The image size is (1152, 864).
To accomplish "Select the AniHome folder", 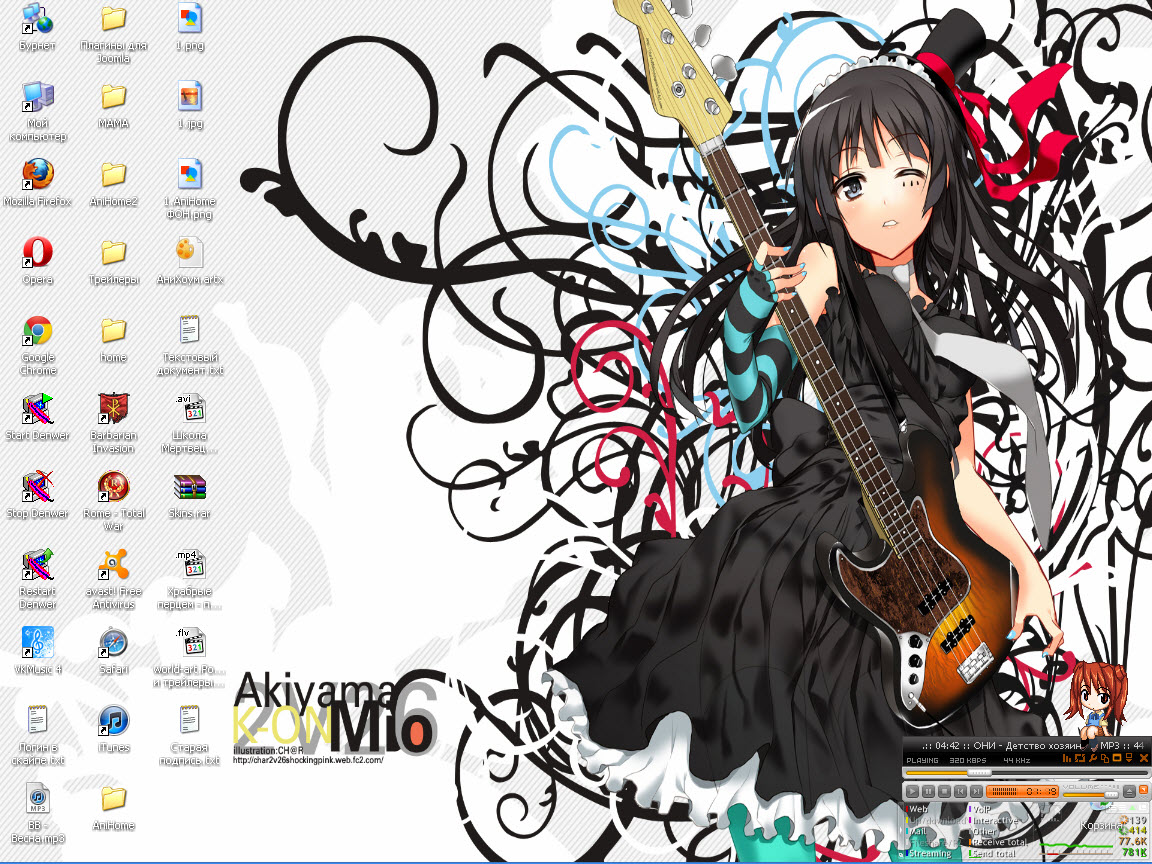I will click(113, 807).
